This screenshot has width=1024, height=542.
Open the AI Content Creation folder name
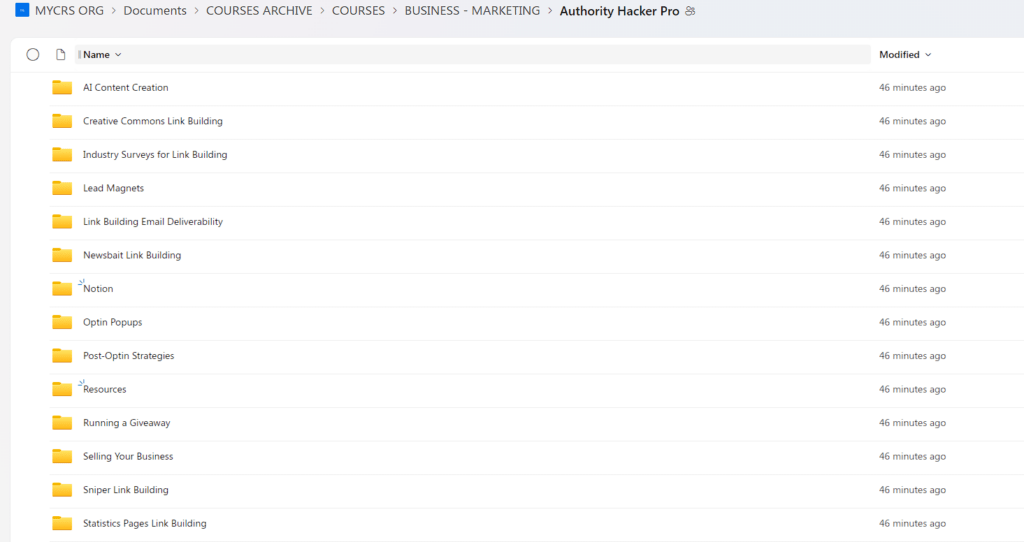[x=125, y=88]
